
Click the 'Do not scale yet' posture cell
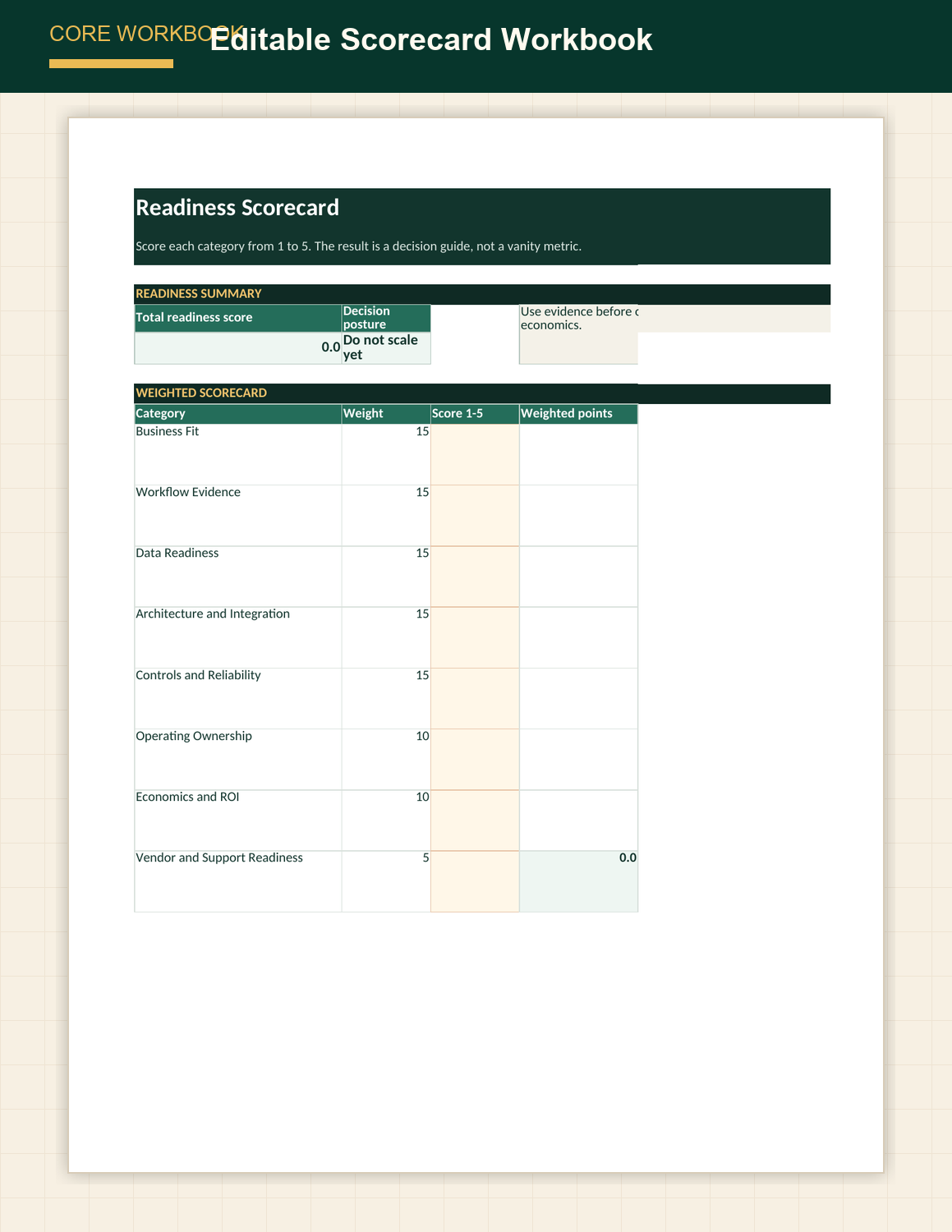click(x=386, y=347)
